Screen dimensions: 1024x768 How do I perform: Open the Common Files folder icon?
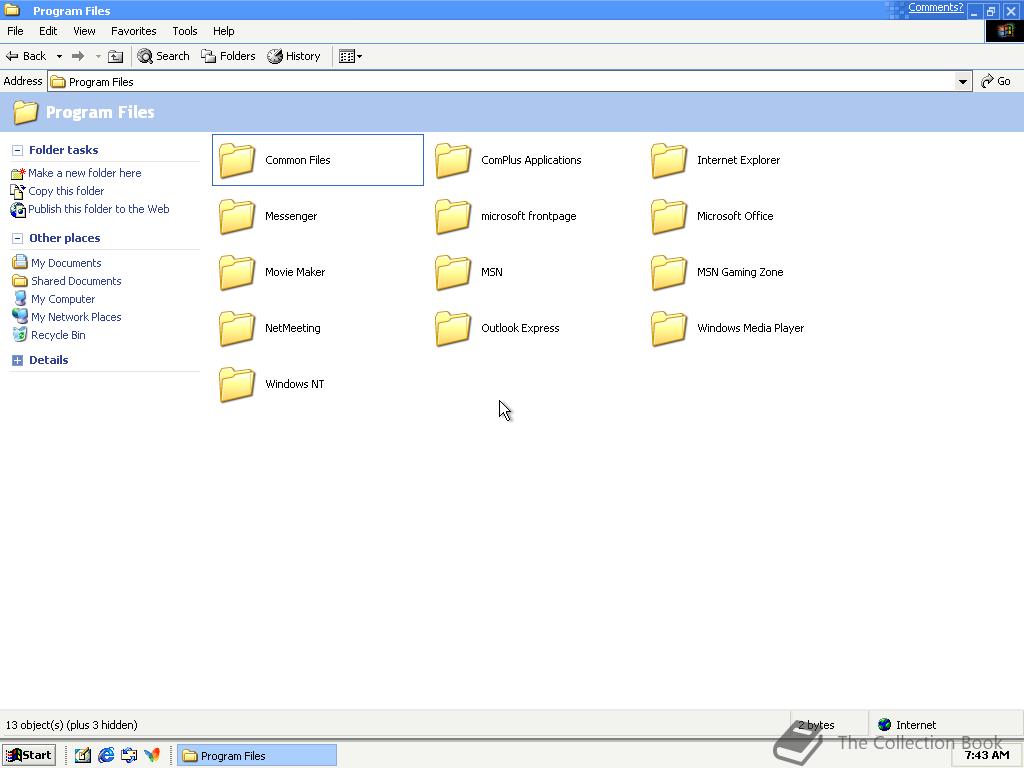point(236,160)
